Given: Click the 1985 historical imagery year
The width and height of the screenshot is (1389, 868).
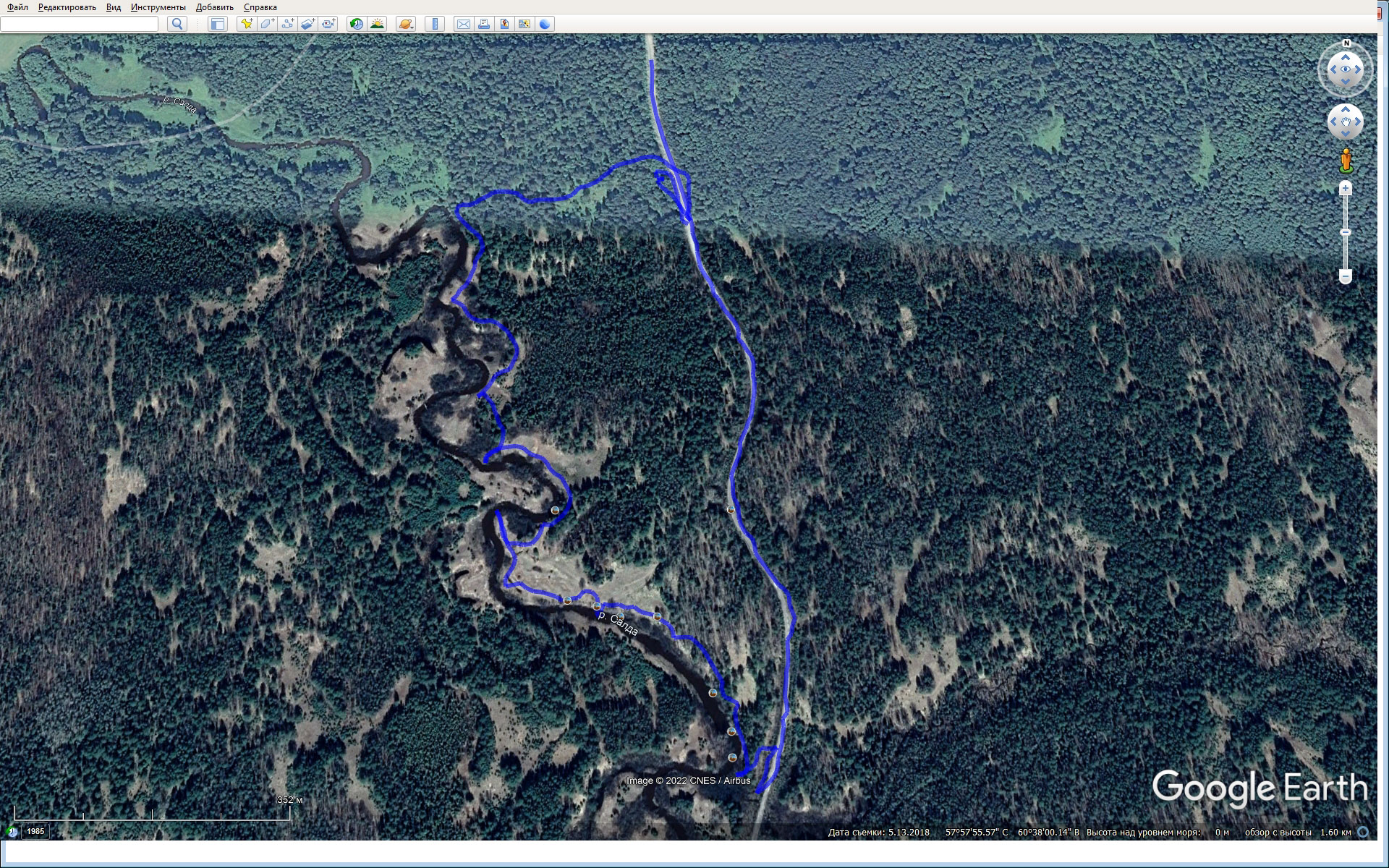Looking at the screenshot, I should 35,831.
